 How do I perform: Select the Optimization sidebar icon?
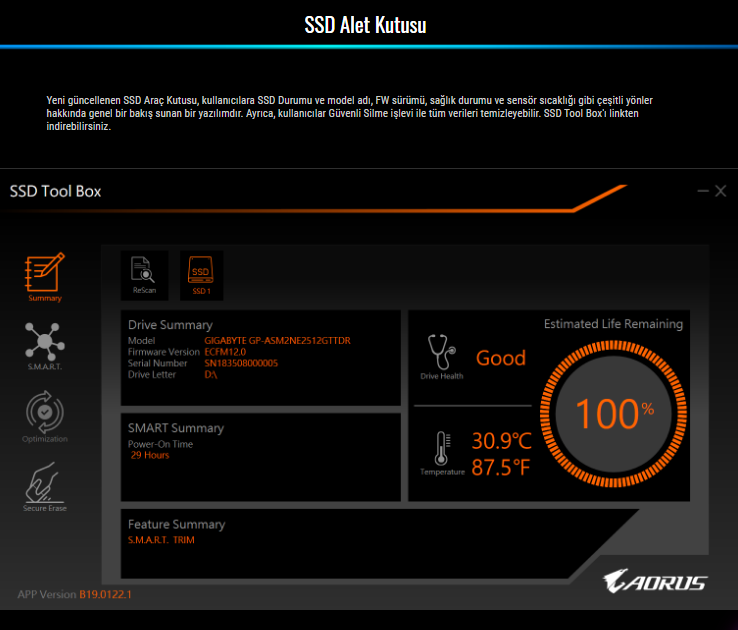44,415
